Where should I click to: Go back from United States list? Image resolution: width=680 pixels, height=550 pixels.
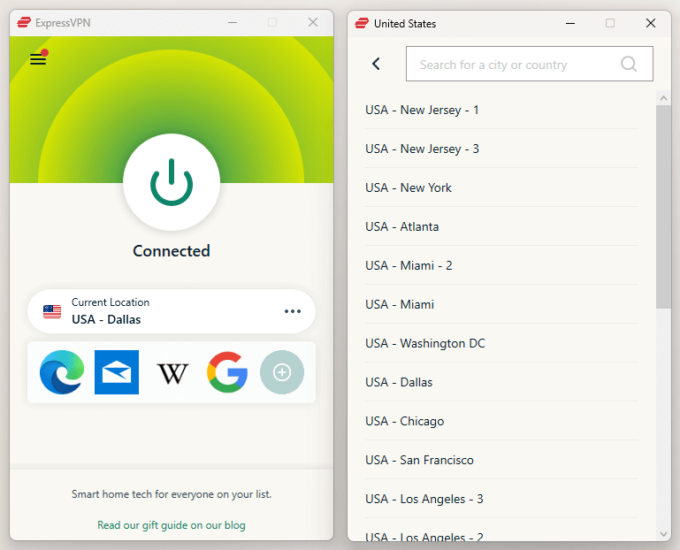click(x=376, y=64)
